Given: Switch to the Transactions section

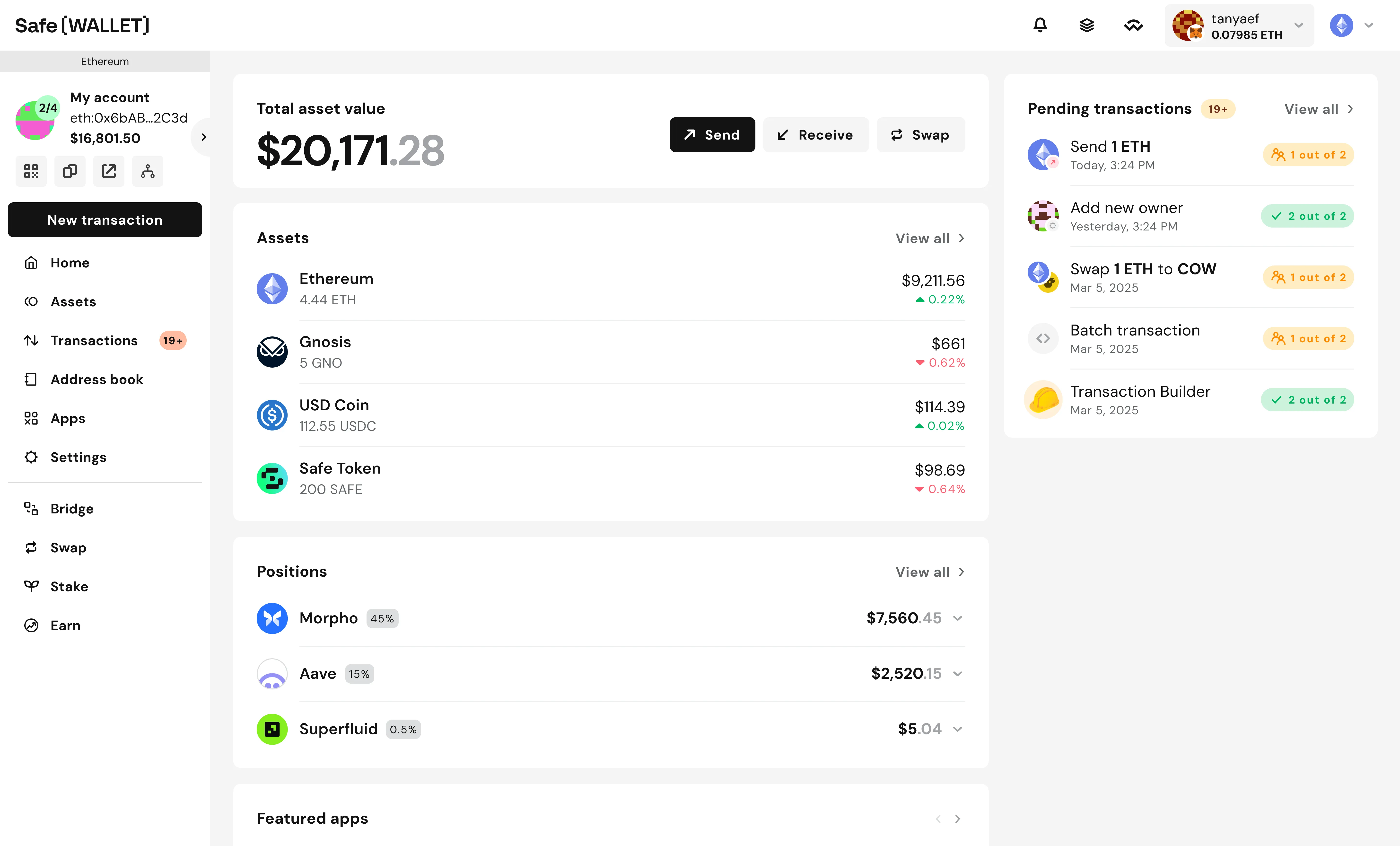Looking at the screenshot, I should tap(94, 340).
